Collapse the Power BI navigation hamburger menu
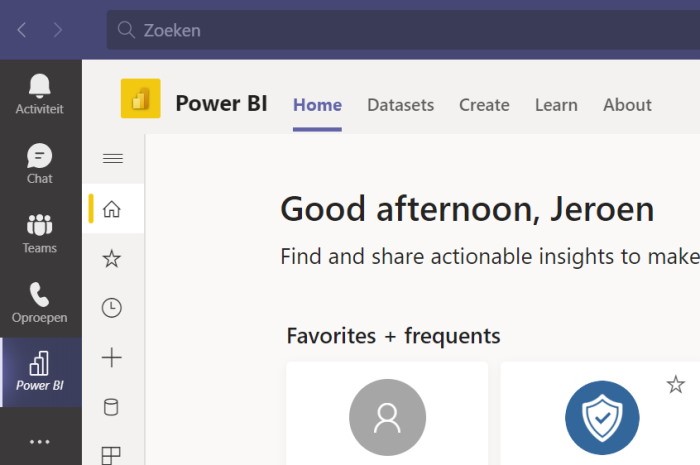 (x=113, y=158)
